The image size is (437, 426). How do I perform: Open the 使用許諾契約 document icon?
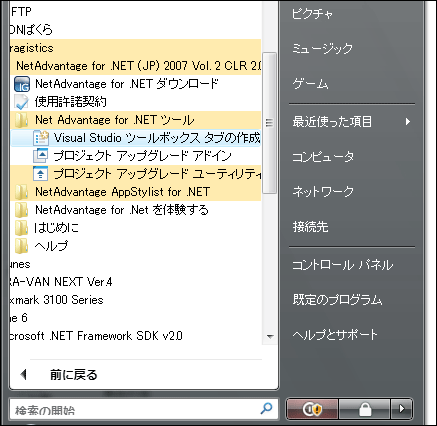click(22, 102)
